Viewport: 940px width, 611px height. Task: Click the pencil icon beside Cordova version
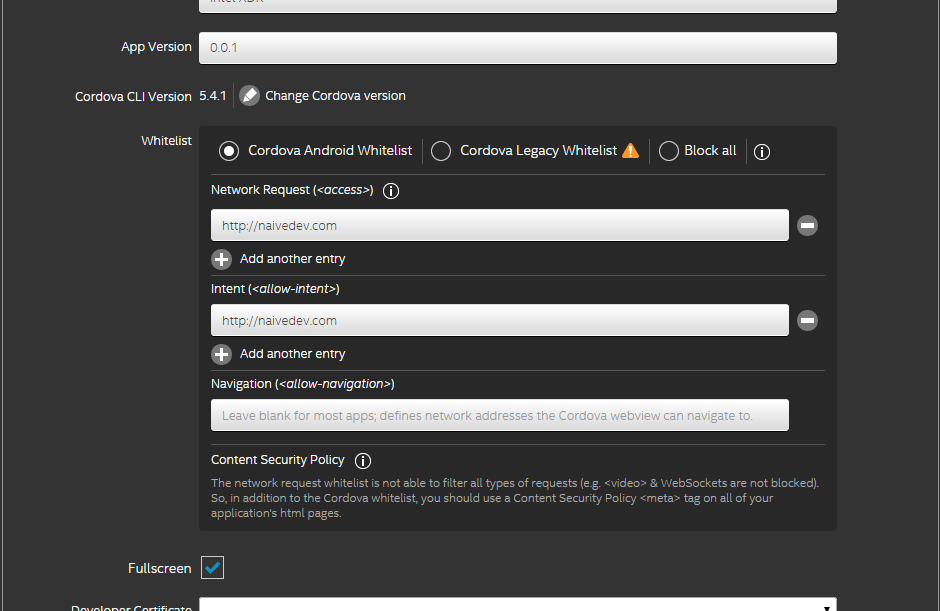coord(249,96)
